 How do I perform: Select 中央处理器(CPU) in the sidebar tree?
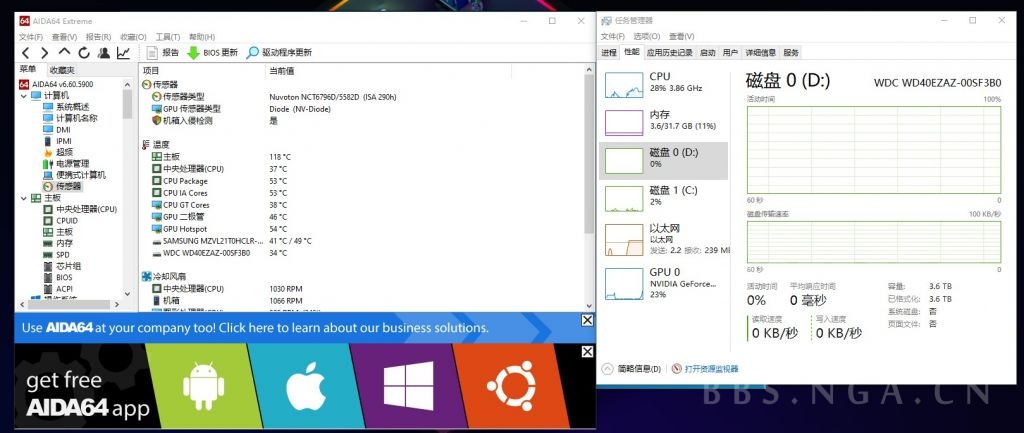point(80,210)
